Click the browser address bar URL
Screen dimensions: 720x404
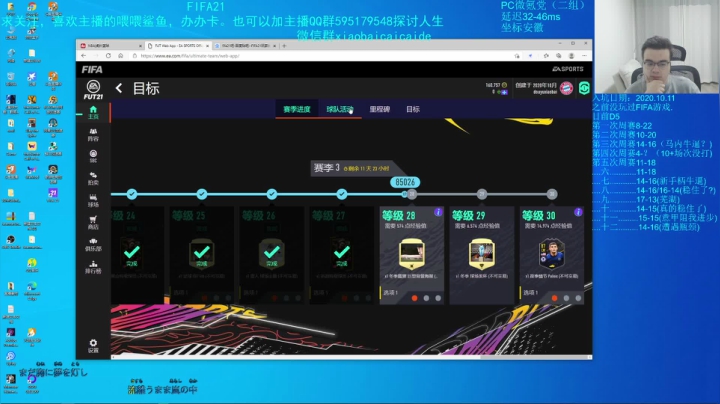click(x=190, y=56)
